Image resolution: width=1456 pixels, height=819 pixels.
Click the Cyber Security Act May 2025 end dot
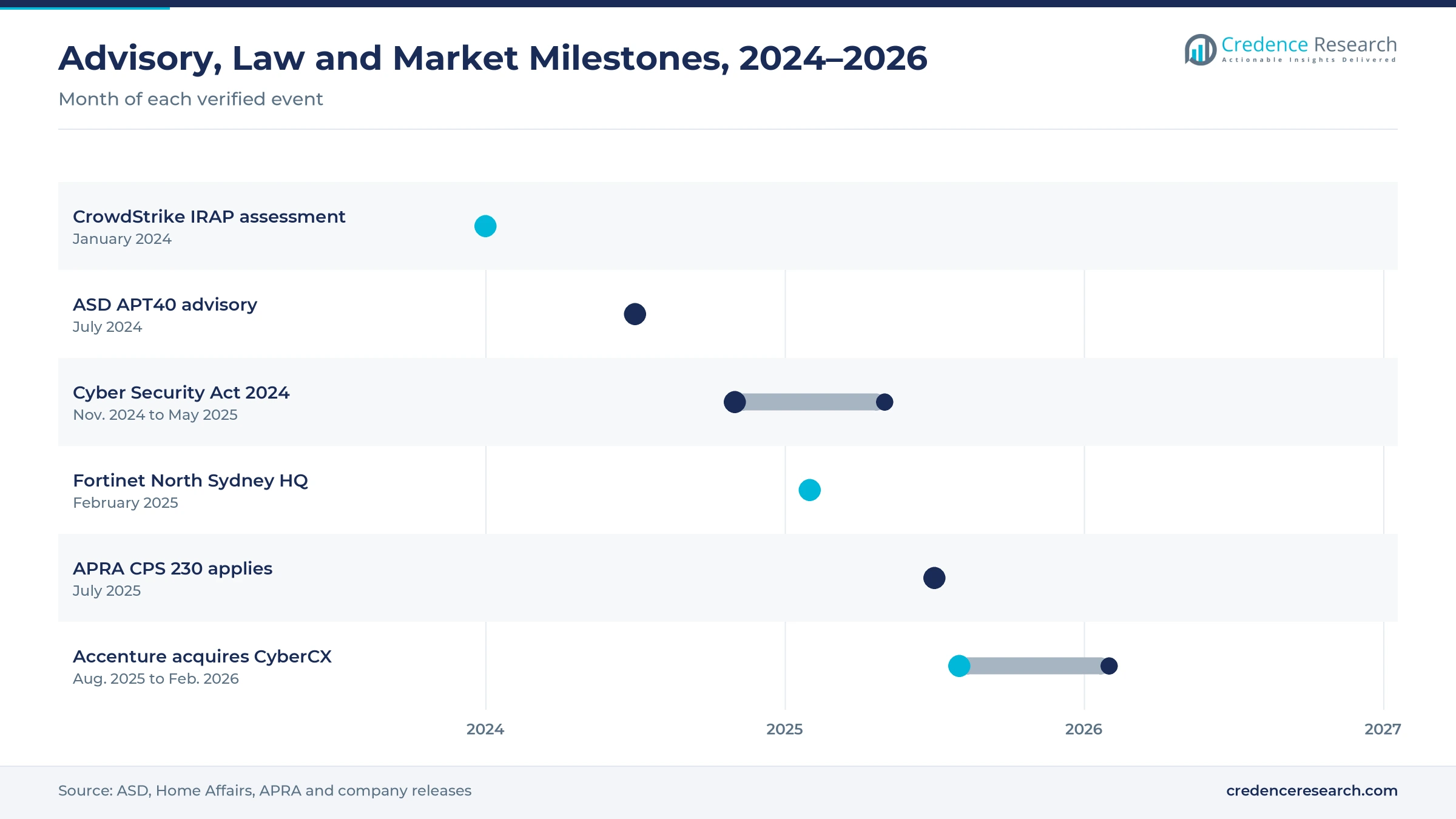[x=885, y=402]
